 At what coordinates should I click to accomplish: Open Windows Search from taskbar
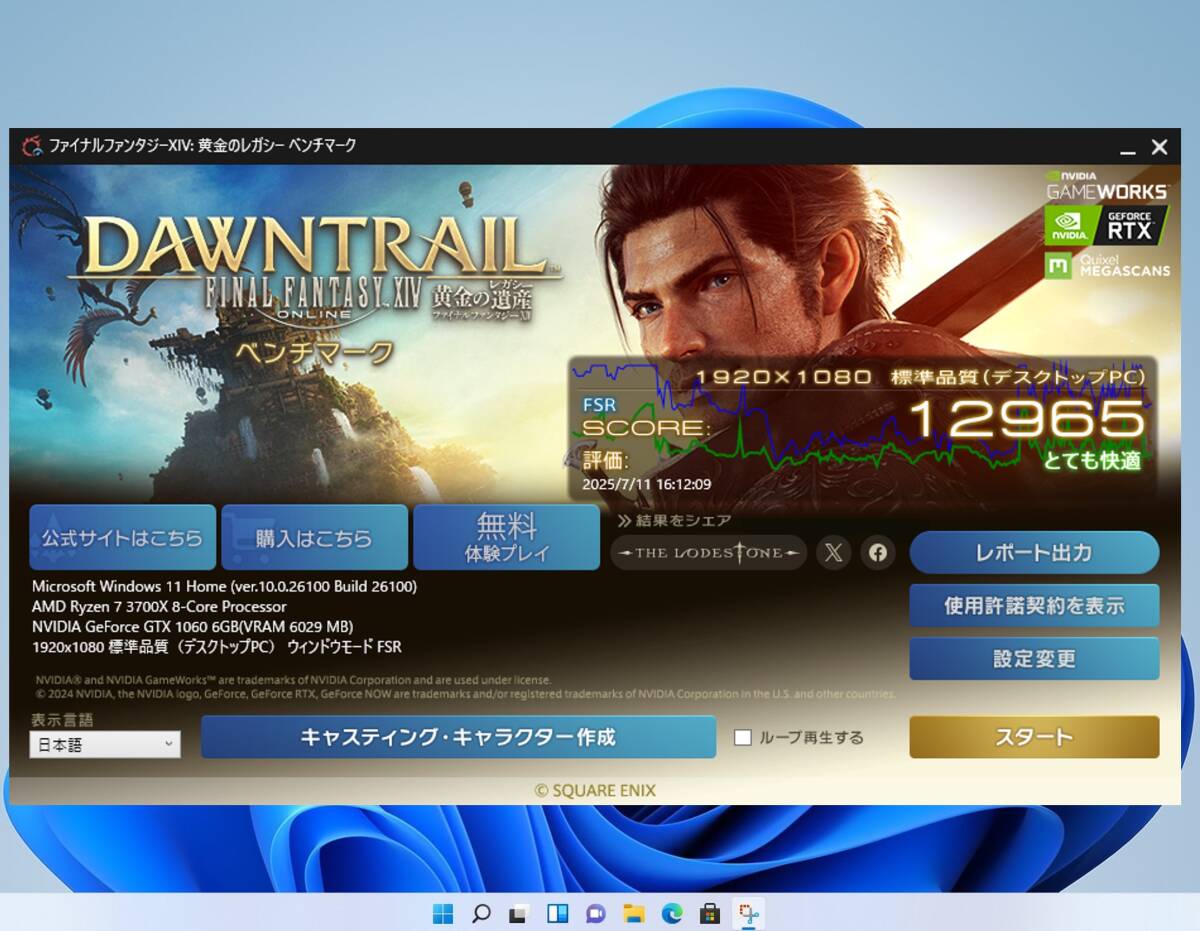tap(481, 913)
